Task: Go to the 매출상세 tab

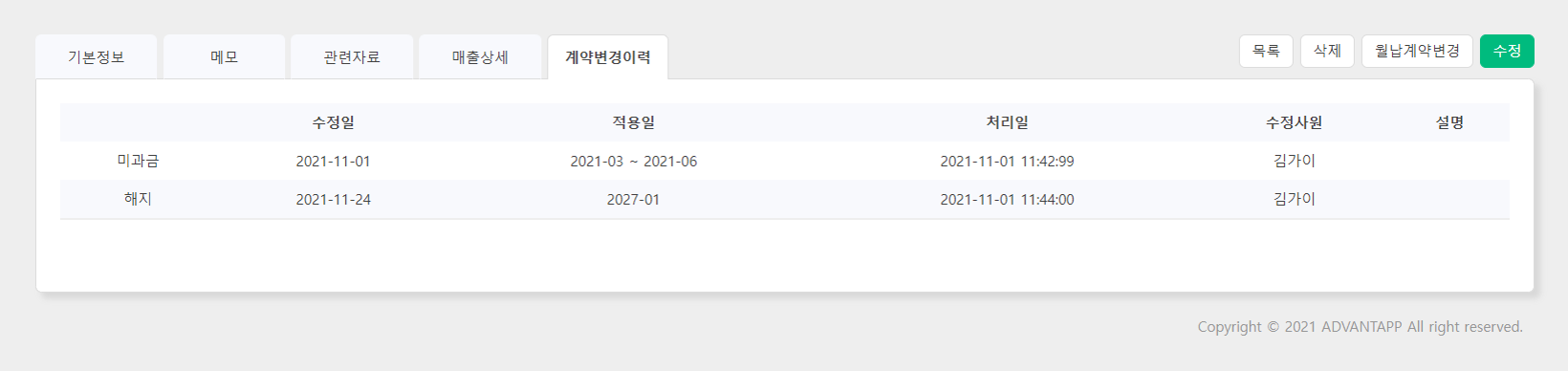Action: (480, 57)
